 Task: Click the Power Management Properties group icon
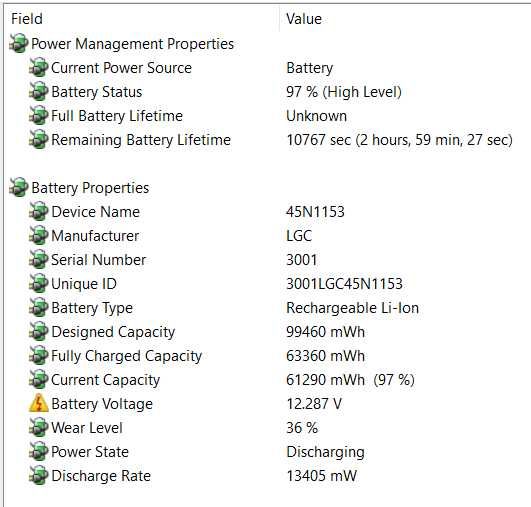point(18,43)
